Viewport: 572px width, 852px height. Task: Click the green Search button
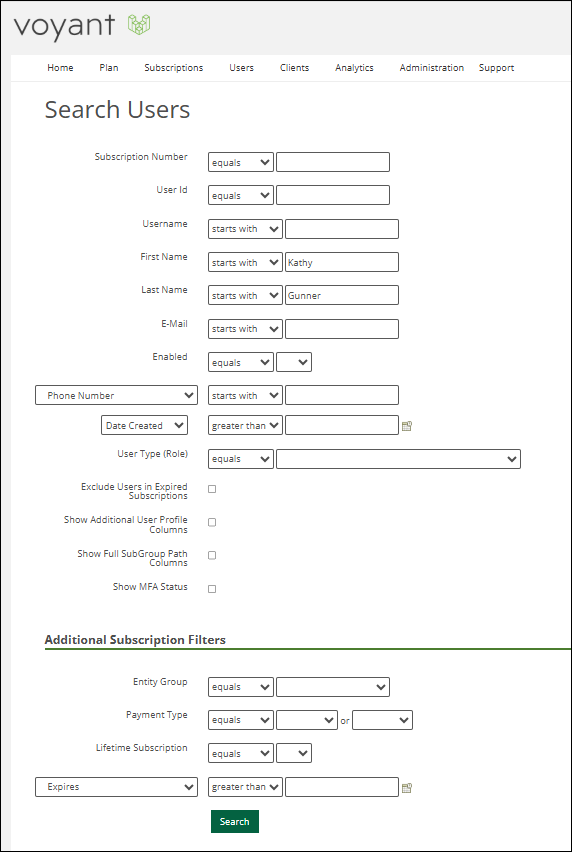235,822
